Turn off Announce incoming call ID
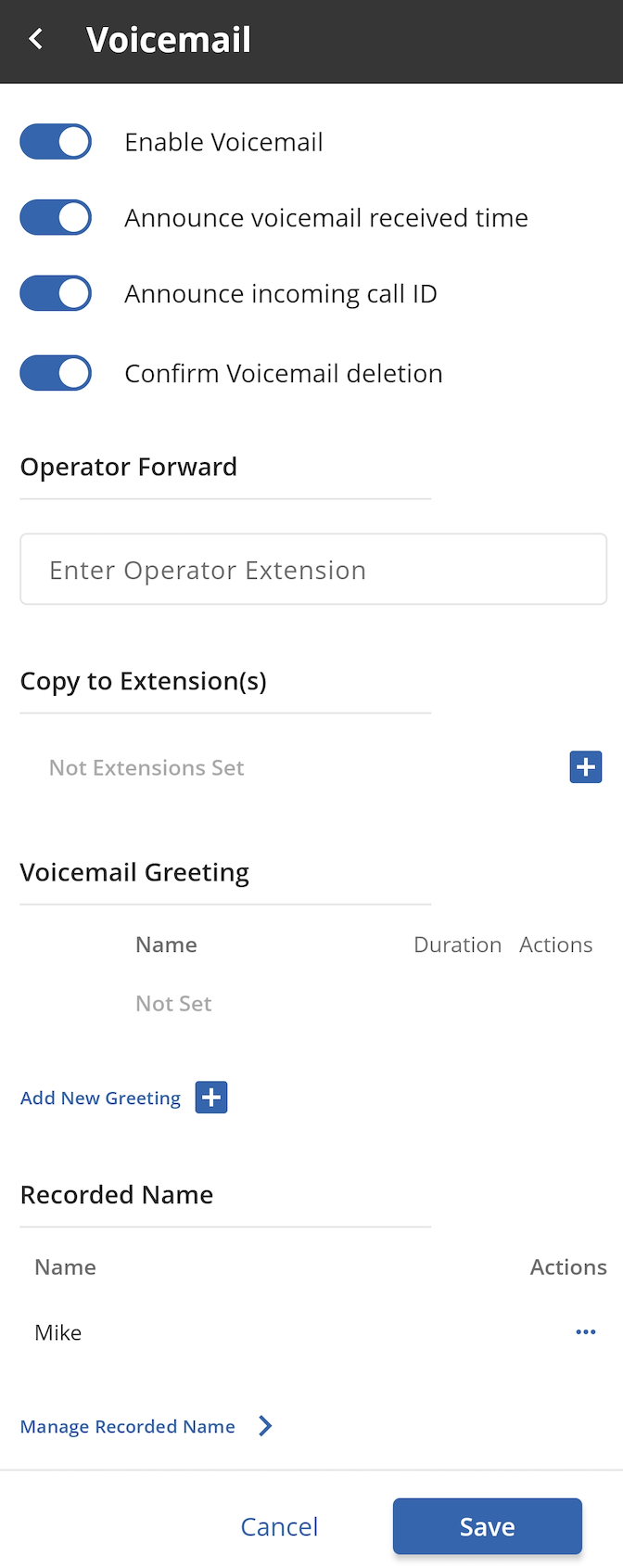Image resolution: width=623 pixels, height=1568 pixels. click(56, 294)
